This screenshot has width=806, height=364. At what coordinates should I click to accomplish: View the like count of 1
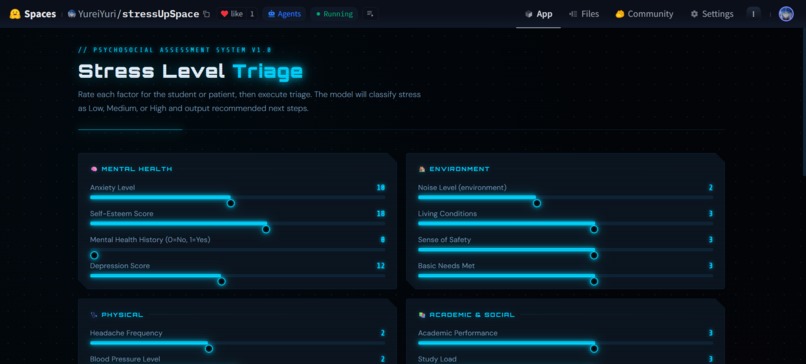(252, 14)
